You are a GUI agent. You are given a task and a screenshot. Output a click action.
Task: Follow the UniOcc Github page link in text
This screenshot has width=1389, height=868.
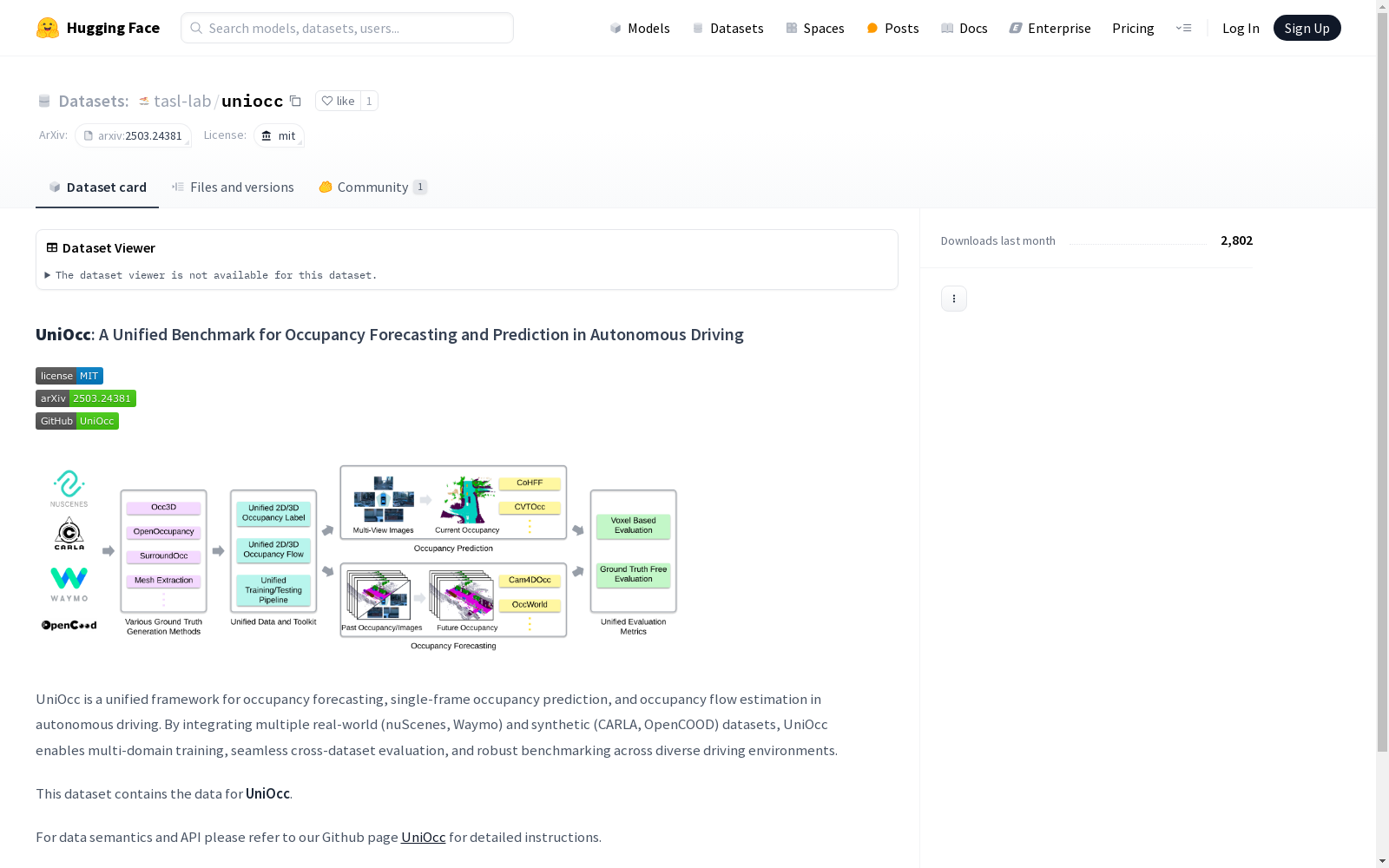click(x=423, y=837)
